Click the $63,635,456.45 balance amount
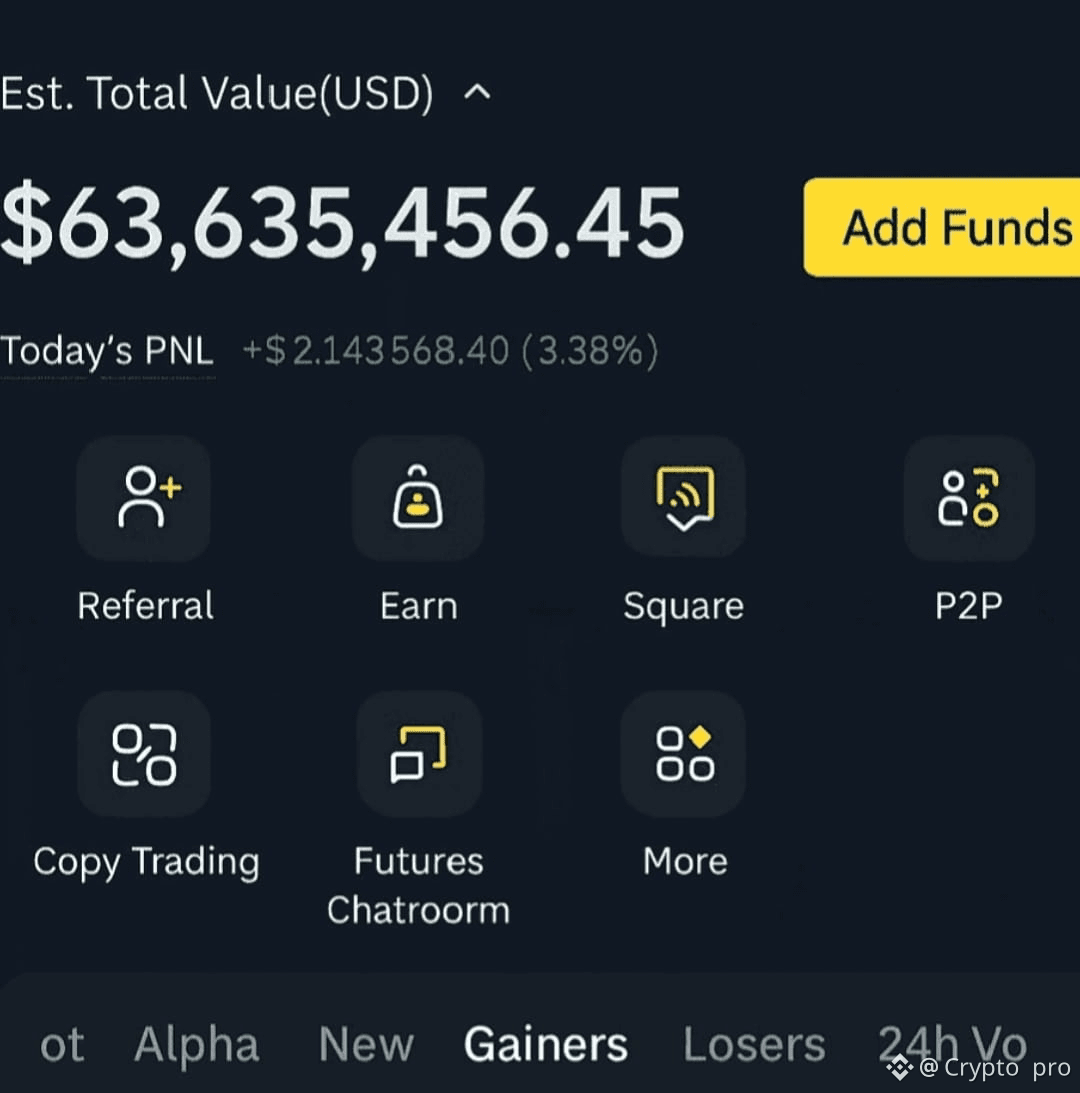 point(342,224)
